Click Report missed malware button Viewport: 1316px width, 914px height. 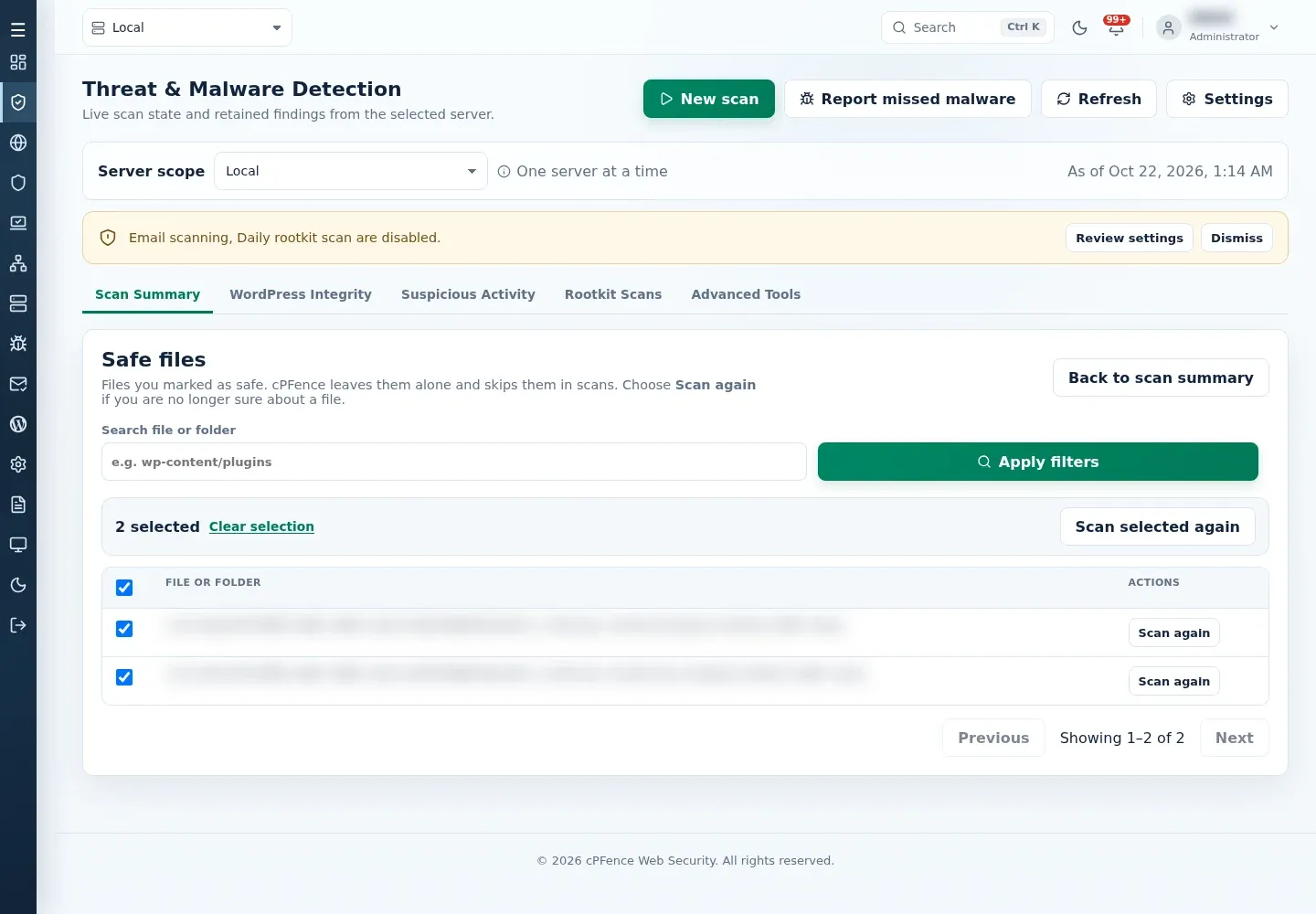point(907,99)
